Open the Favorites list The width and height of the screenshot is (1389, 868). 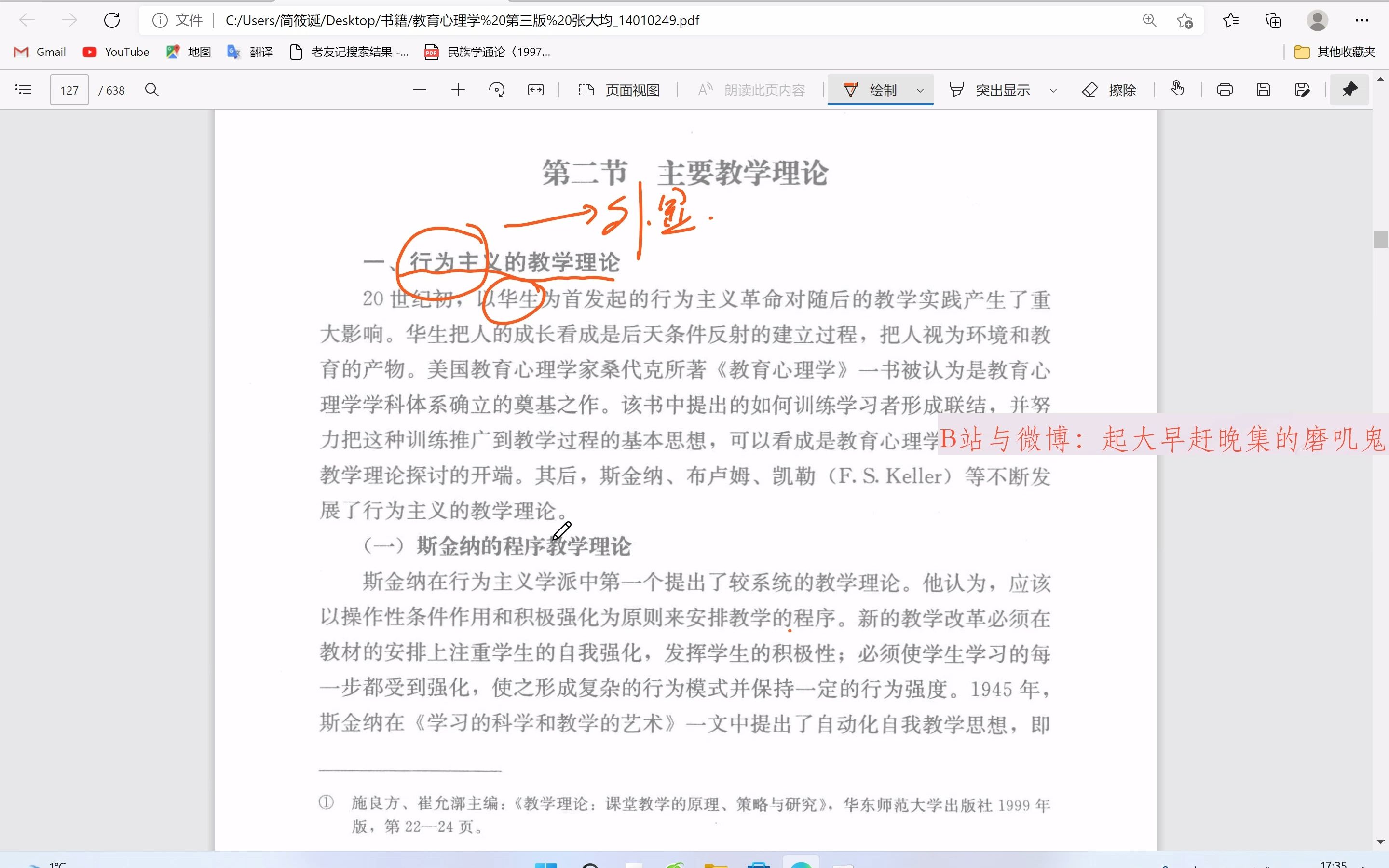tap(1231, 21)
